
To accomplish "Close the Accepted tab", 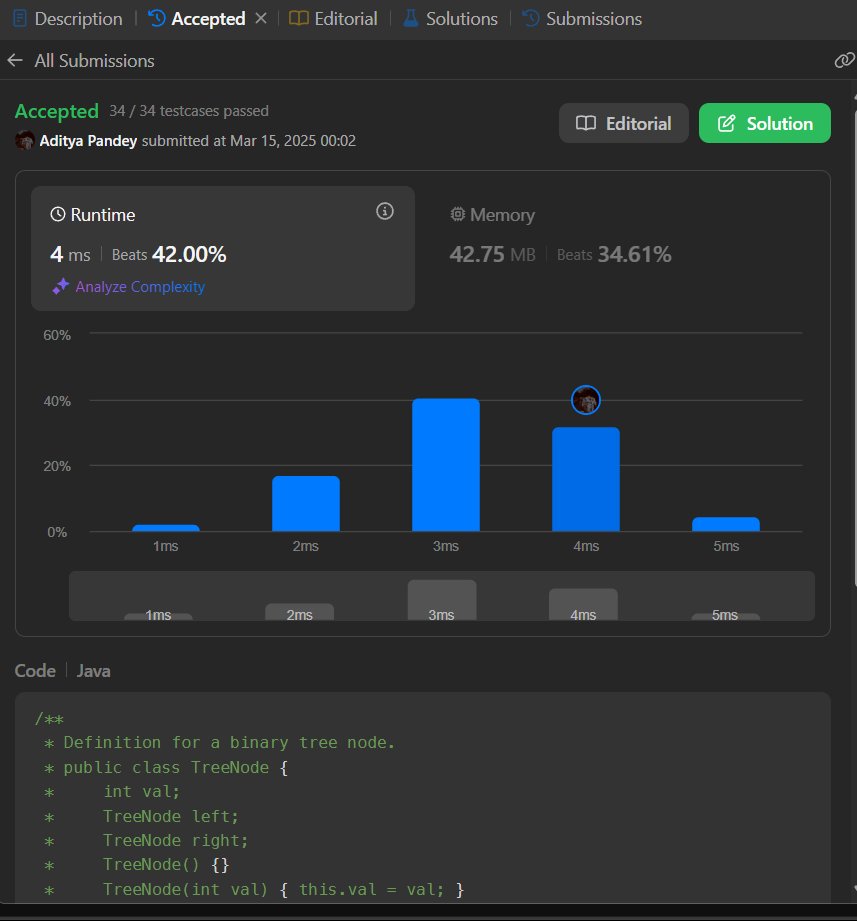I will [x=261, y=18].
